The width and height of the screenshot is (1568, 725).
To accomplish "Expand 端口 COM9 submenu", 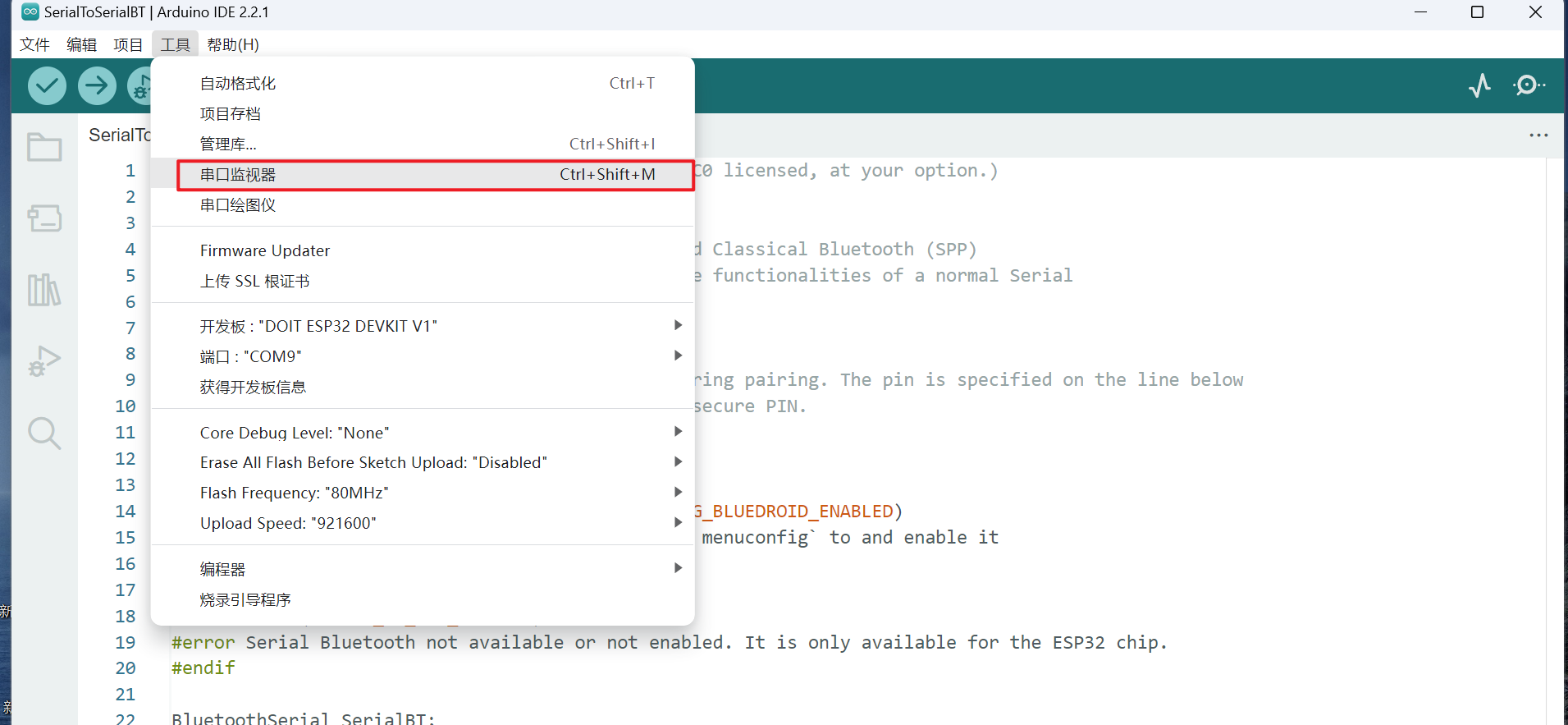I will point(423,356).
